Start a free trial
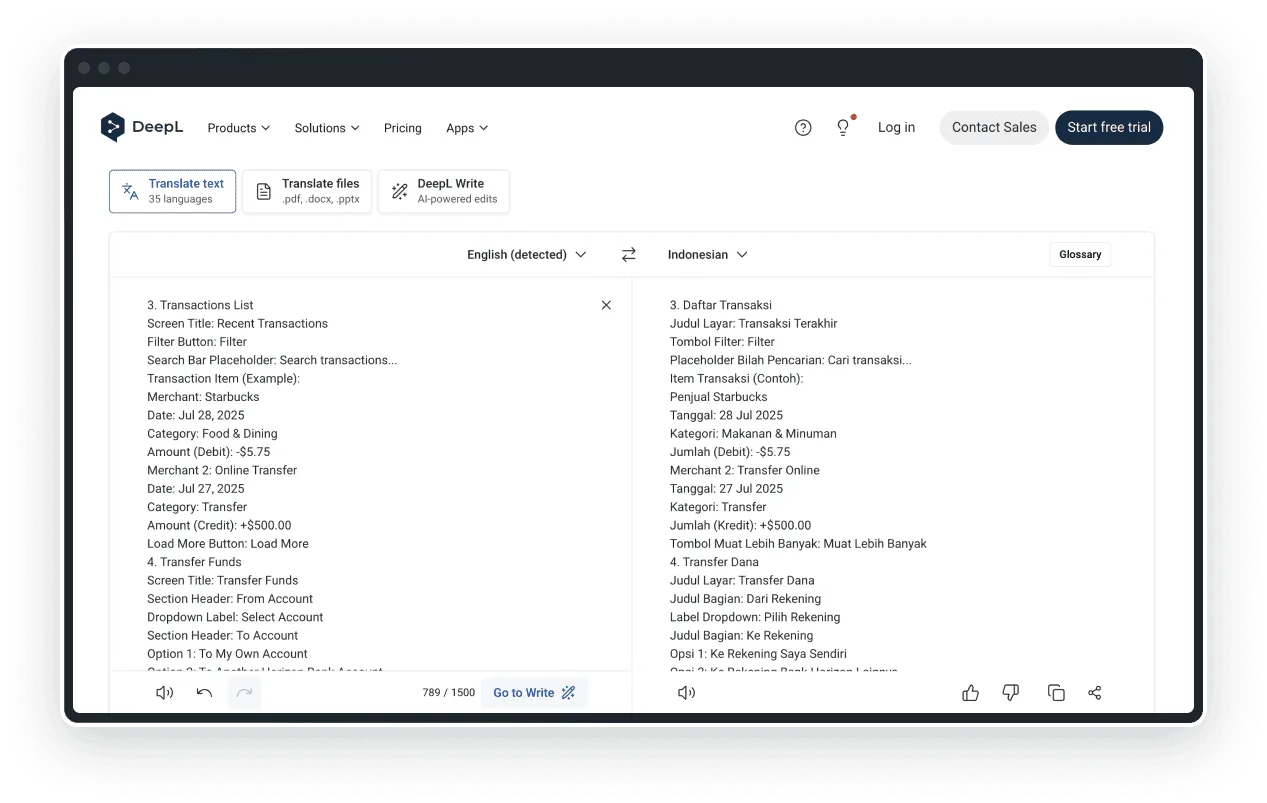1267x803 pixels. coord(1108,127)
